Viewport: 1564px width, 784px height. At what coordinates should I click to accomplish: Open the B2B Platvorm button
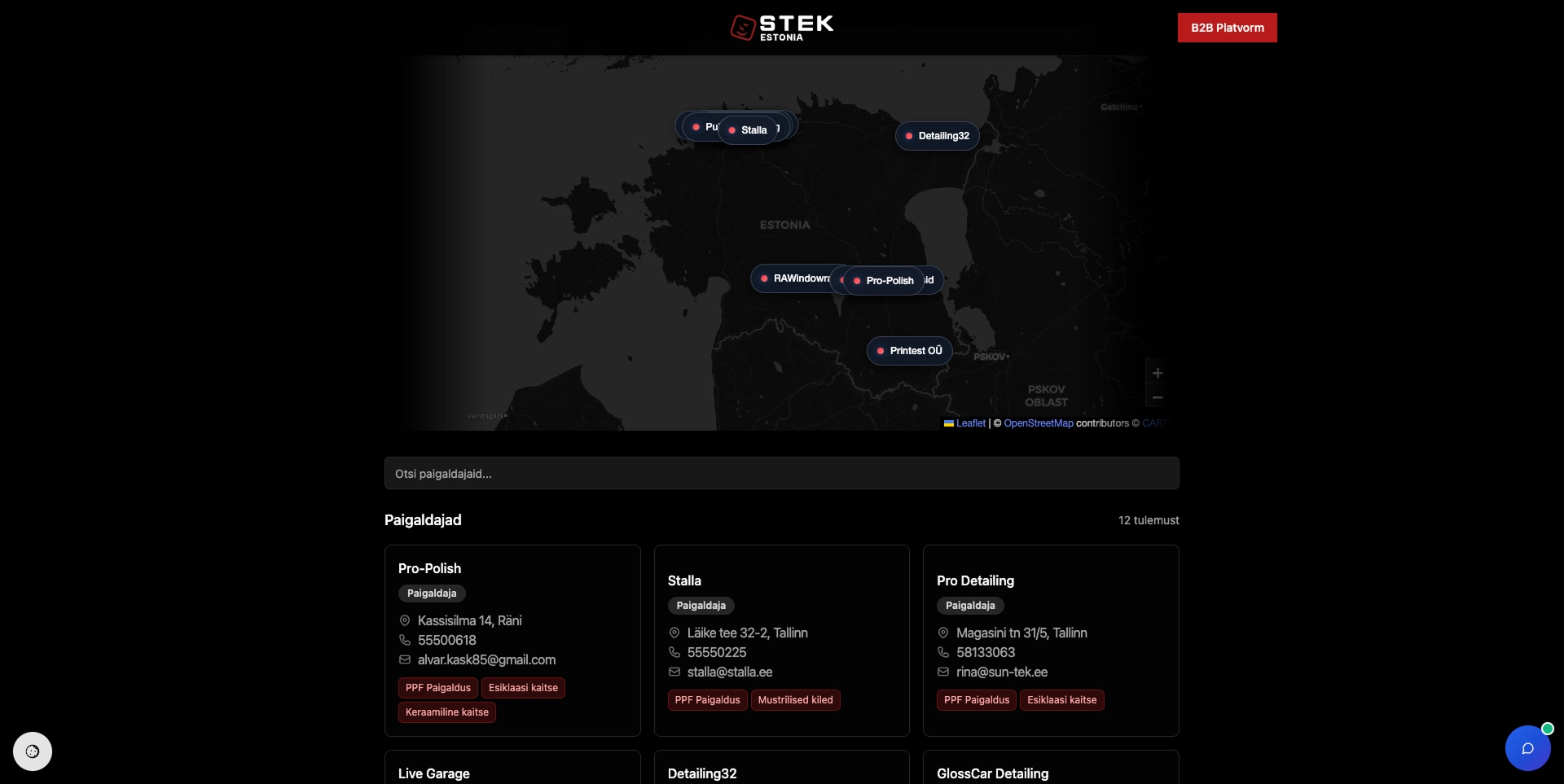(x=1227, y=28)
